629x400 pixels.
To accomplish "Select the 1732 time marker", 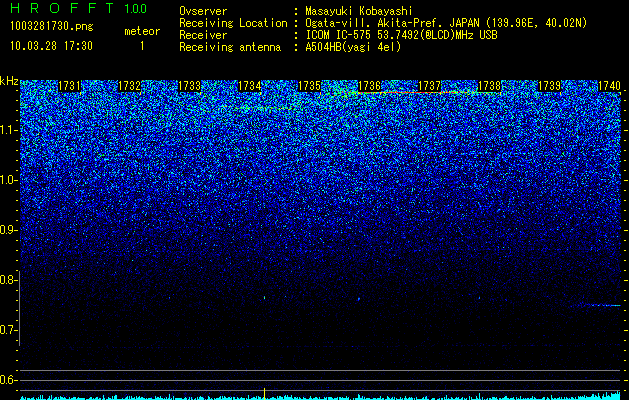I will tap(130, 86).
